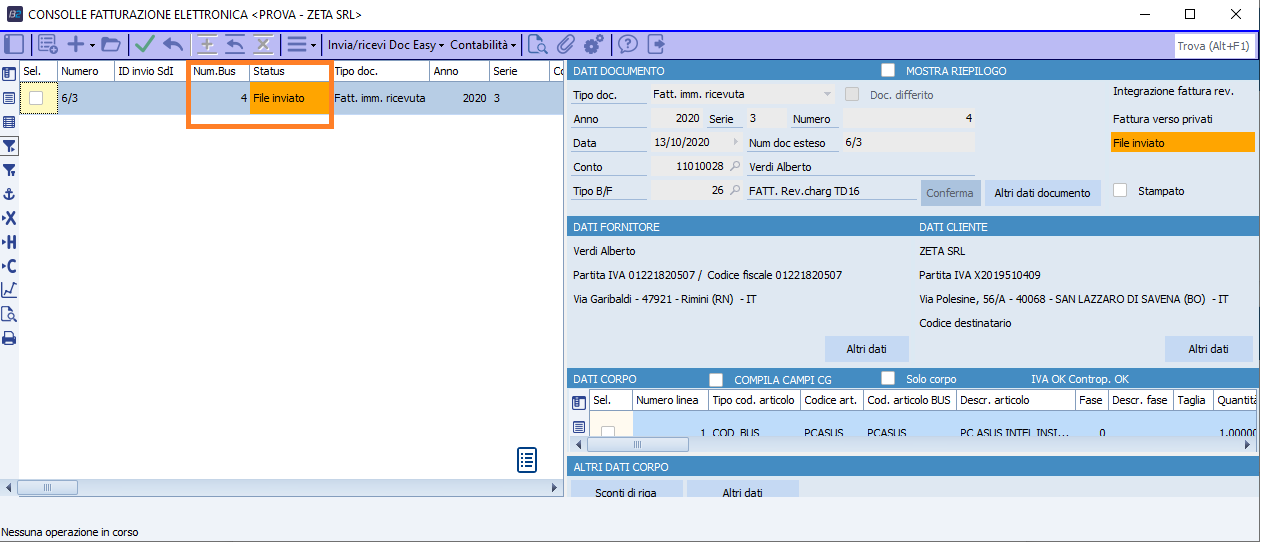Toggle the Stampato checkbox

(1120, 190)
